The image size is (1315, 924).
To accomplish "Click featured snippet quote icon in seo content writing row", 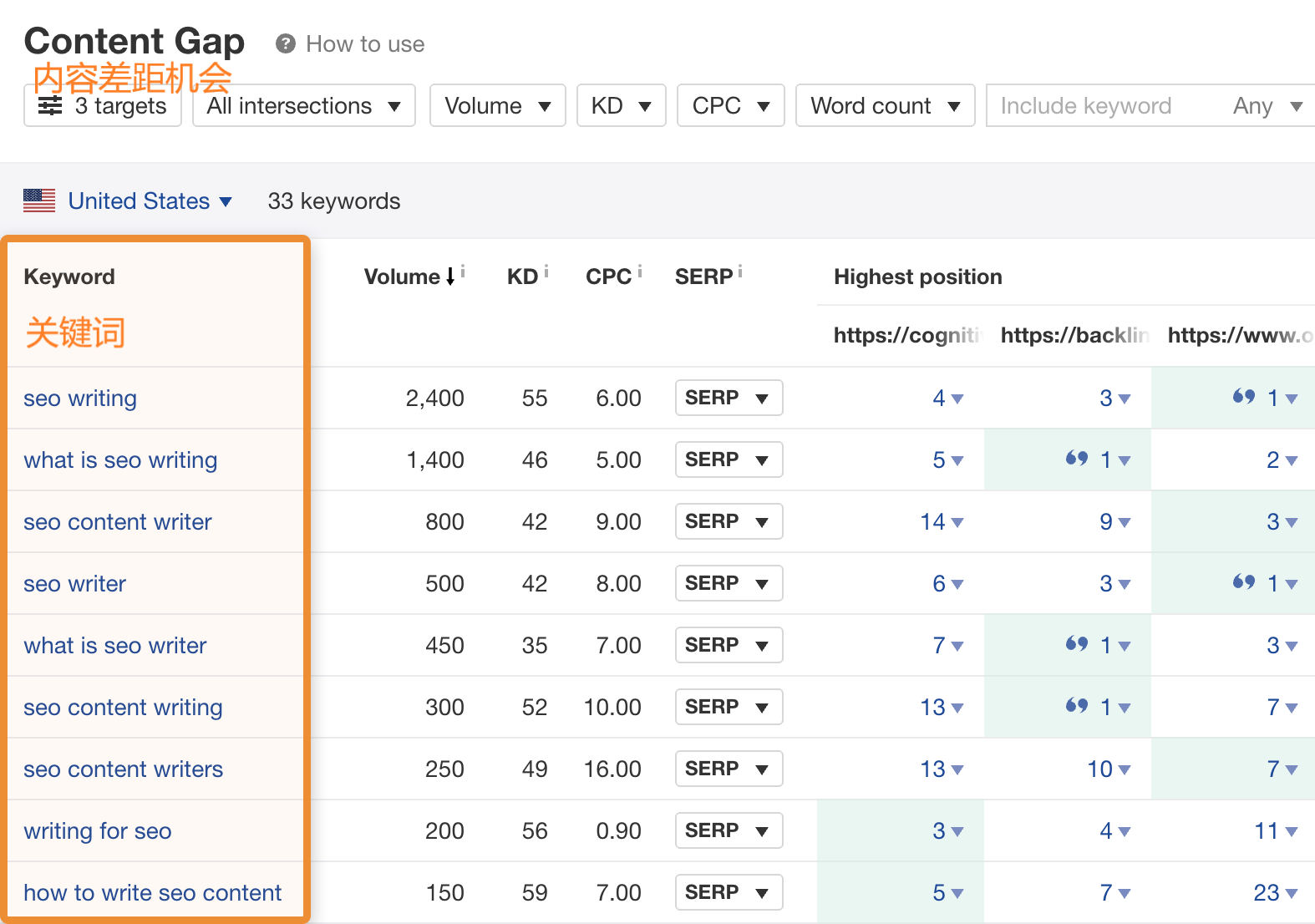I will pyautogui.click(x=1076, y=706).
